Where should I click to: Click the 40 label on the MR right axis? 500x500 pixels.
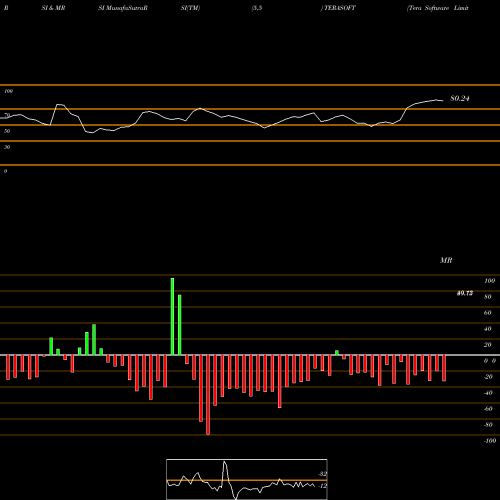[488, 329]
